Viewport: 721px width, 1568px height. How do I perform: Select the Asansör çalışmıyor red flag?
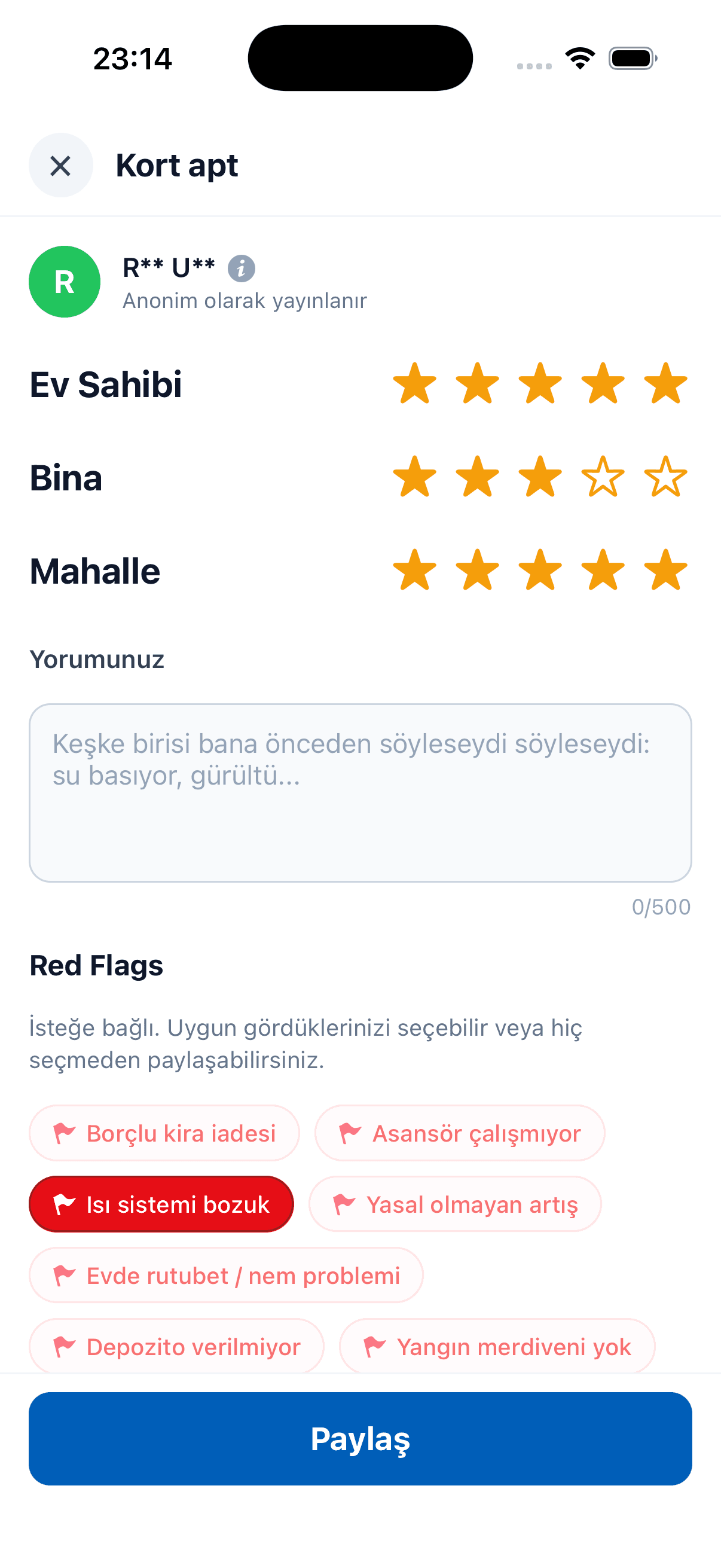pos(459,1133)
